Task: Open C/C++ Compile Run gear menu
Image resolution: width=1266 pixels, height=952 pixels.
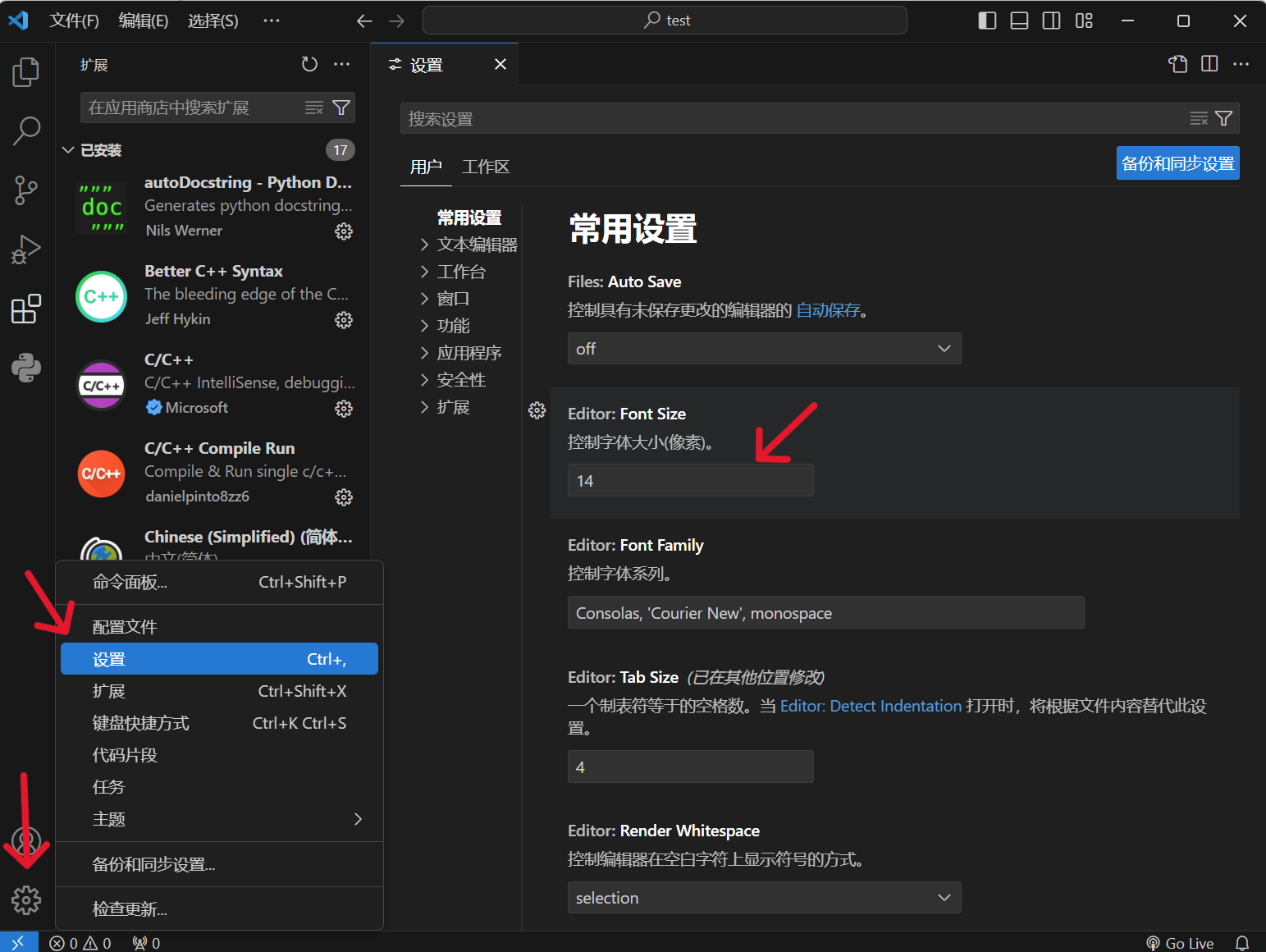Action: click(344, 497)
